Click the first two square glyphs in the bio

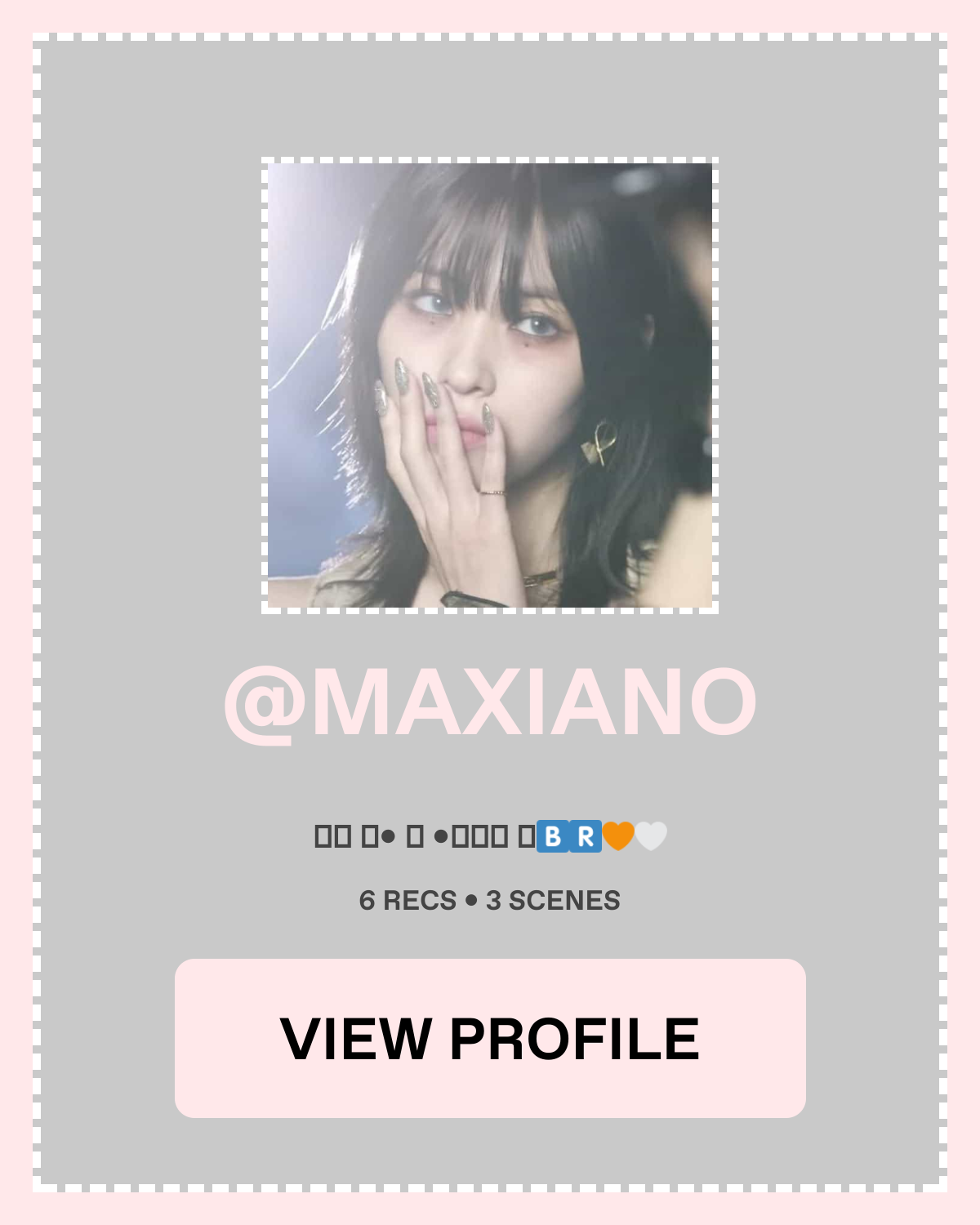(x=332, y=836)
